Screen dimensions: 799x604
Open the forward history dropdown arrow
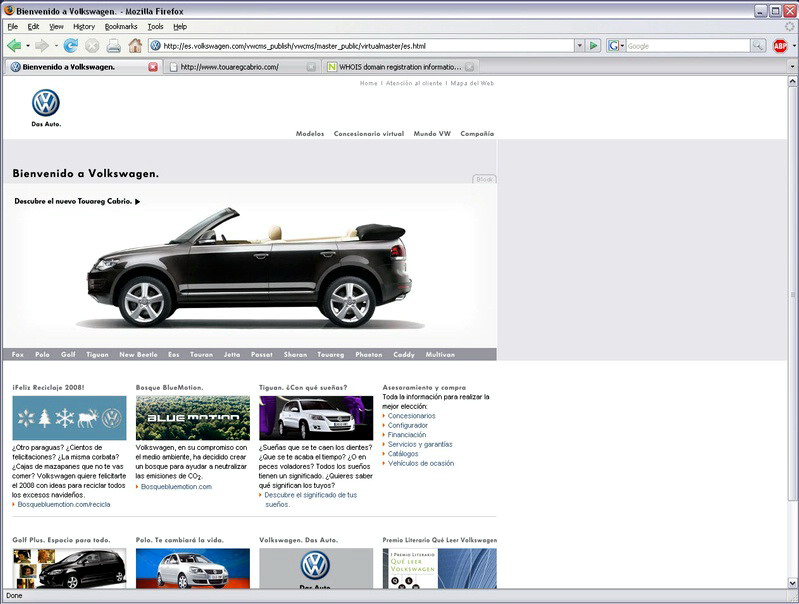[56, 46]
